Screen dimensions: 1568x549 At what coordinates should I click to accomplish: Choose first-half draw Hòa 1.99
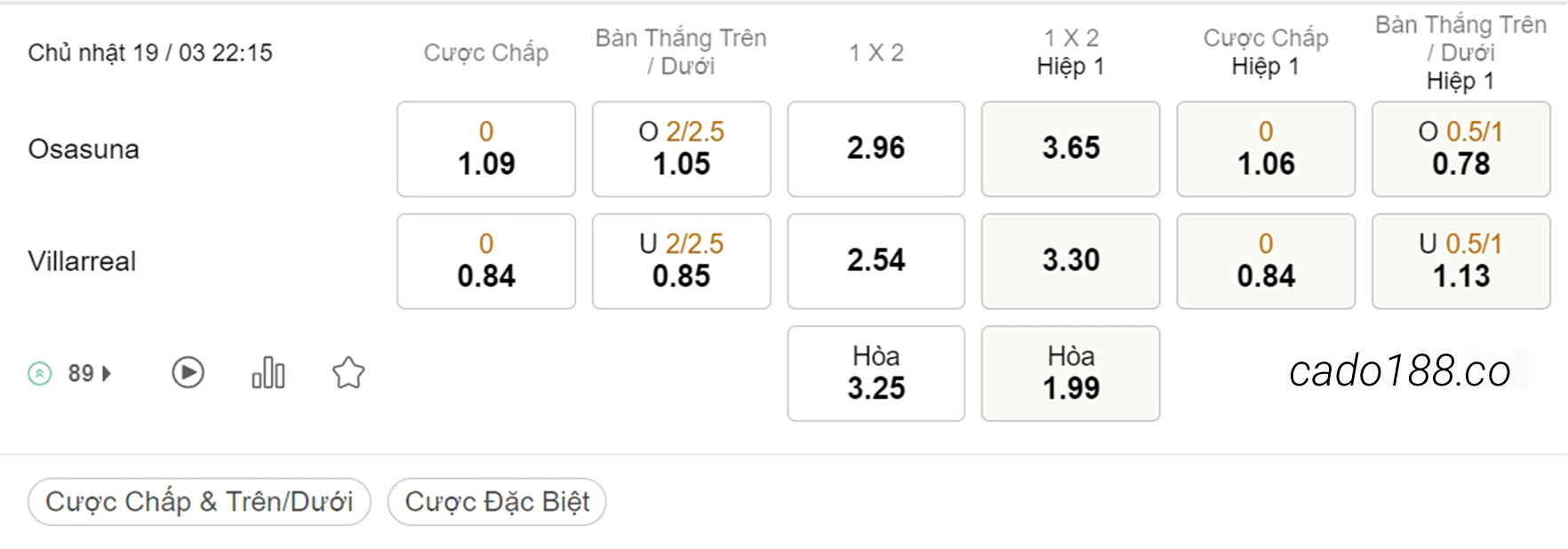click(1071, 373)
